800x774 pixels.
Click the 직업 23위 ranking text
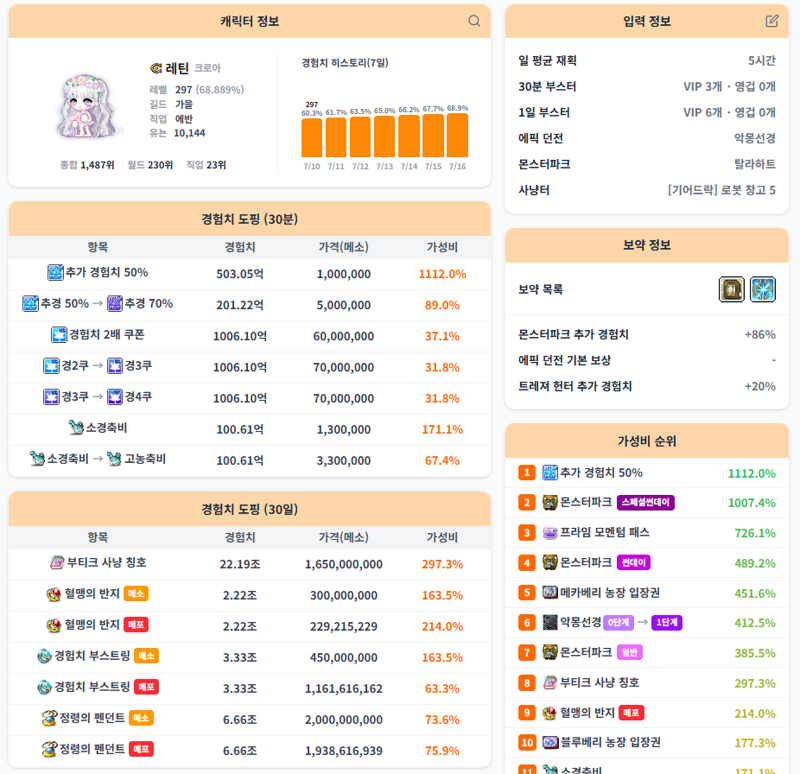[206, 165]
